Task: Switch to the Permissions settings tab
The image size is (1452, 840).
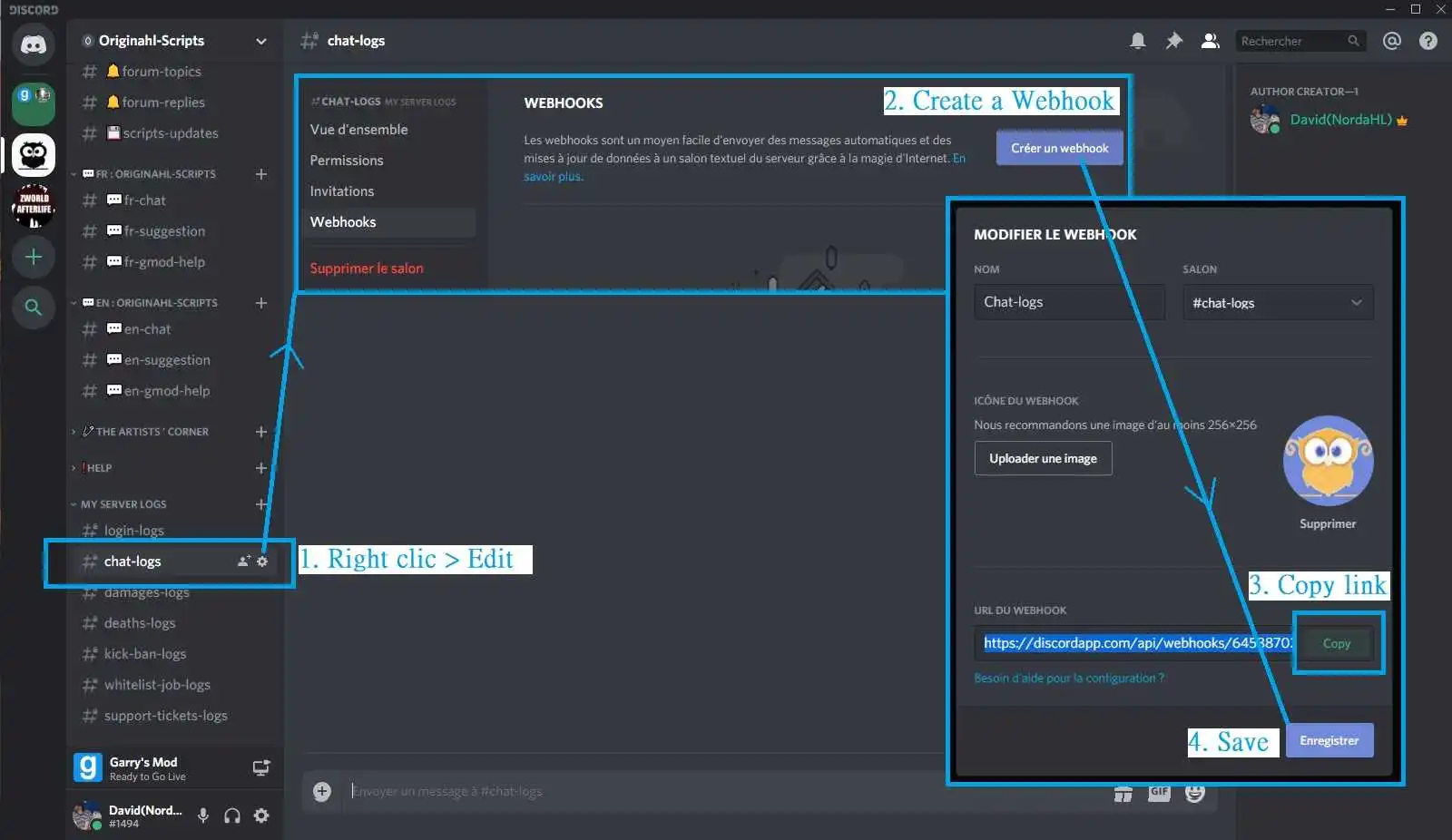Action: [x=347, y=160]
